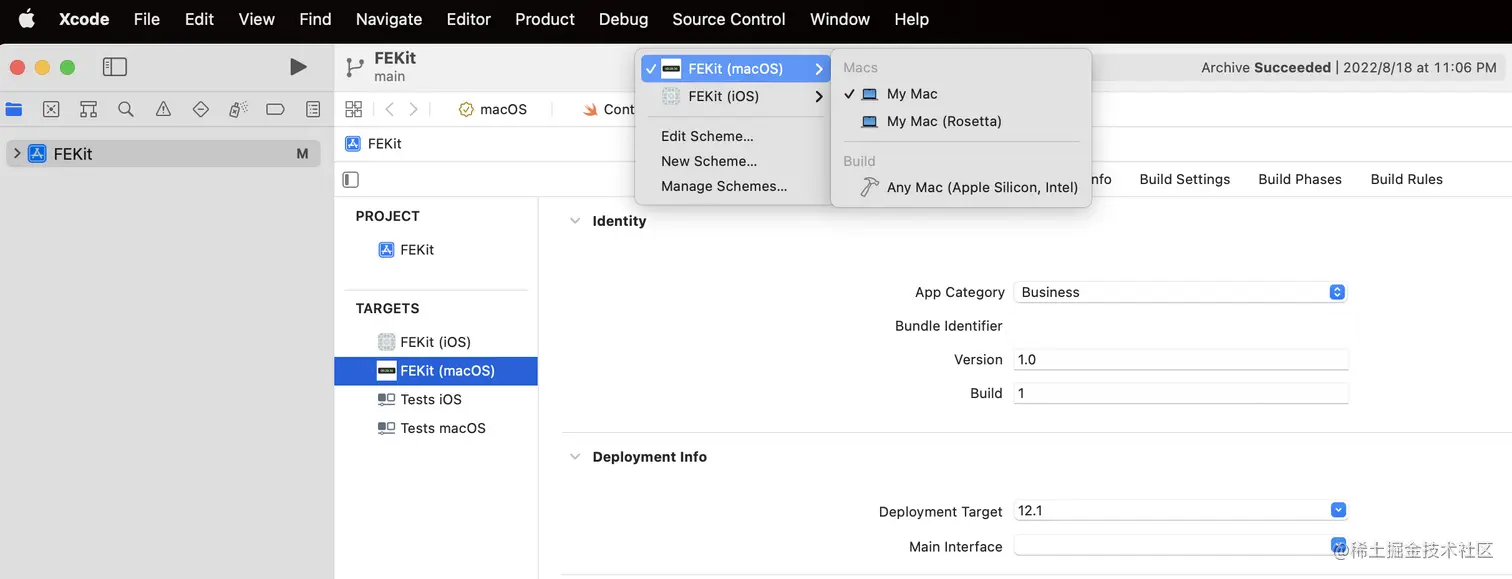Click the FEKit project file icon in navigator

(x=37, y=153)
